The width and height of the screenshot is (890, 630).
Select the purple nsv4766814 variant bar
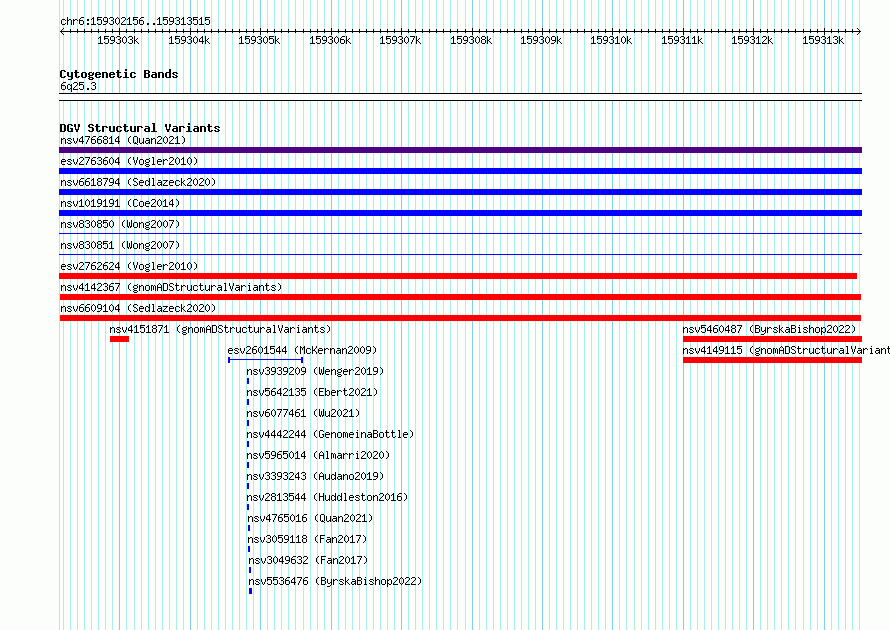click(460, 150)
